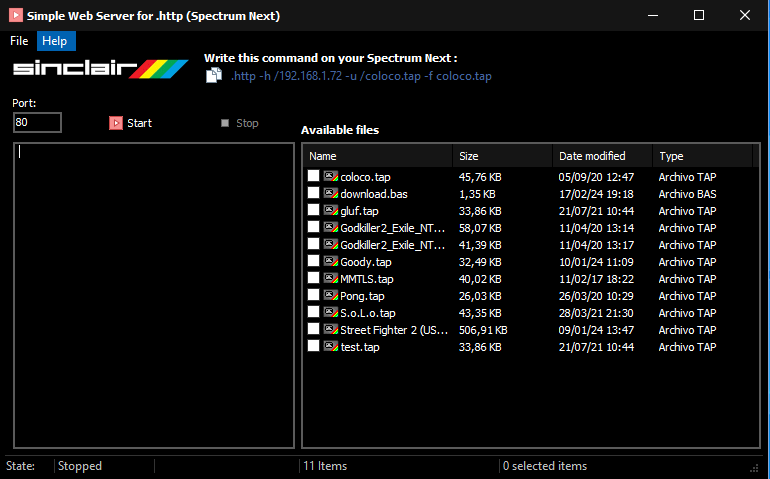This screenshot has width=770, height=479.
Task: Enable the MMTLS.tap checkbox
Action: click(313, 278)
